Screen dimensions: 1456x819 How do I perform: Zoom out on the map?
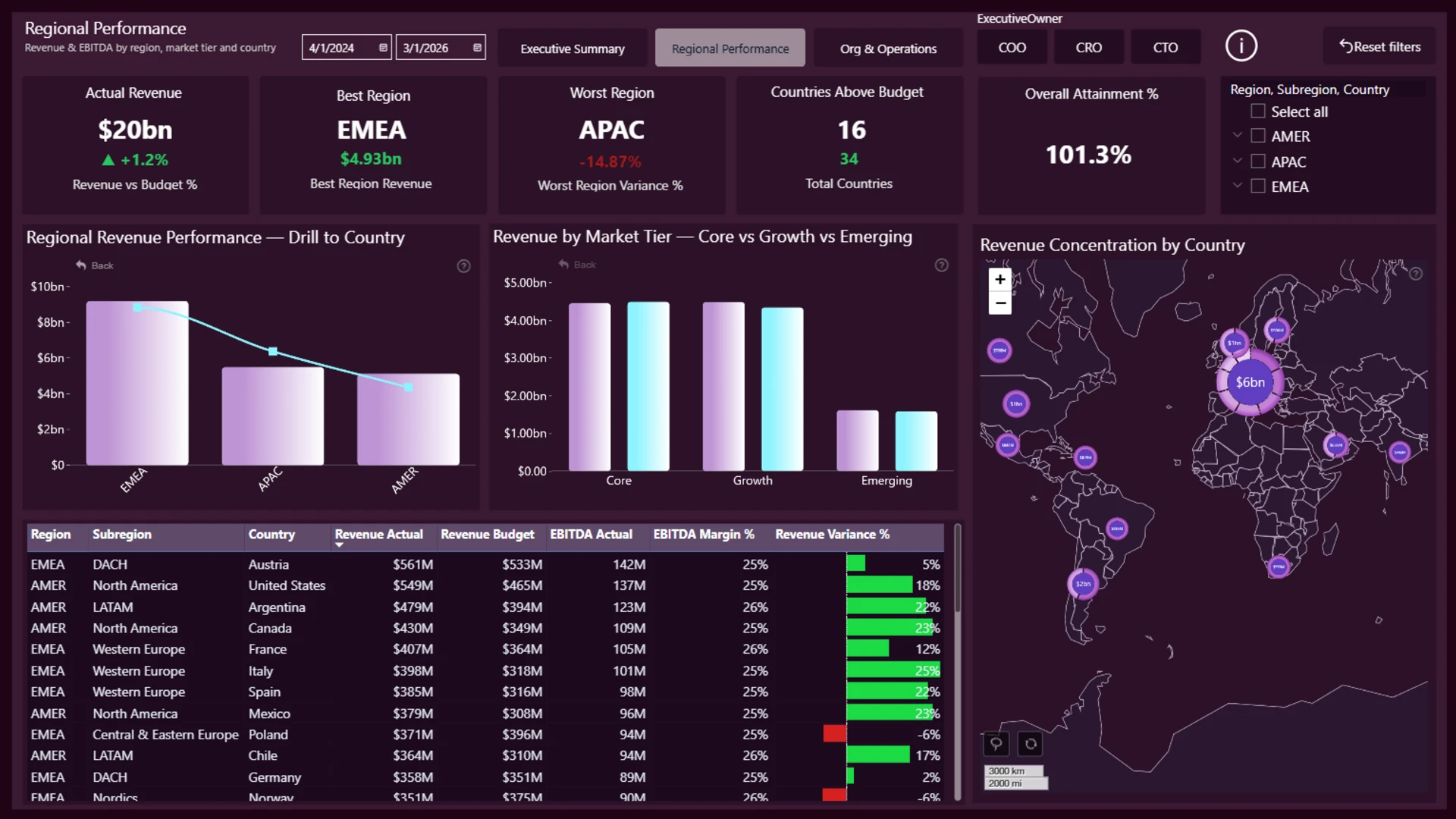coord(1000,303)
